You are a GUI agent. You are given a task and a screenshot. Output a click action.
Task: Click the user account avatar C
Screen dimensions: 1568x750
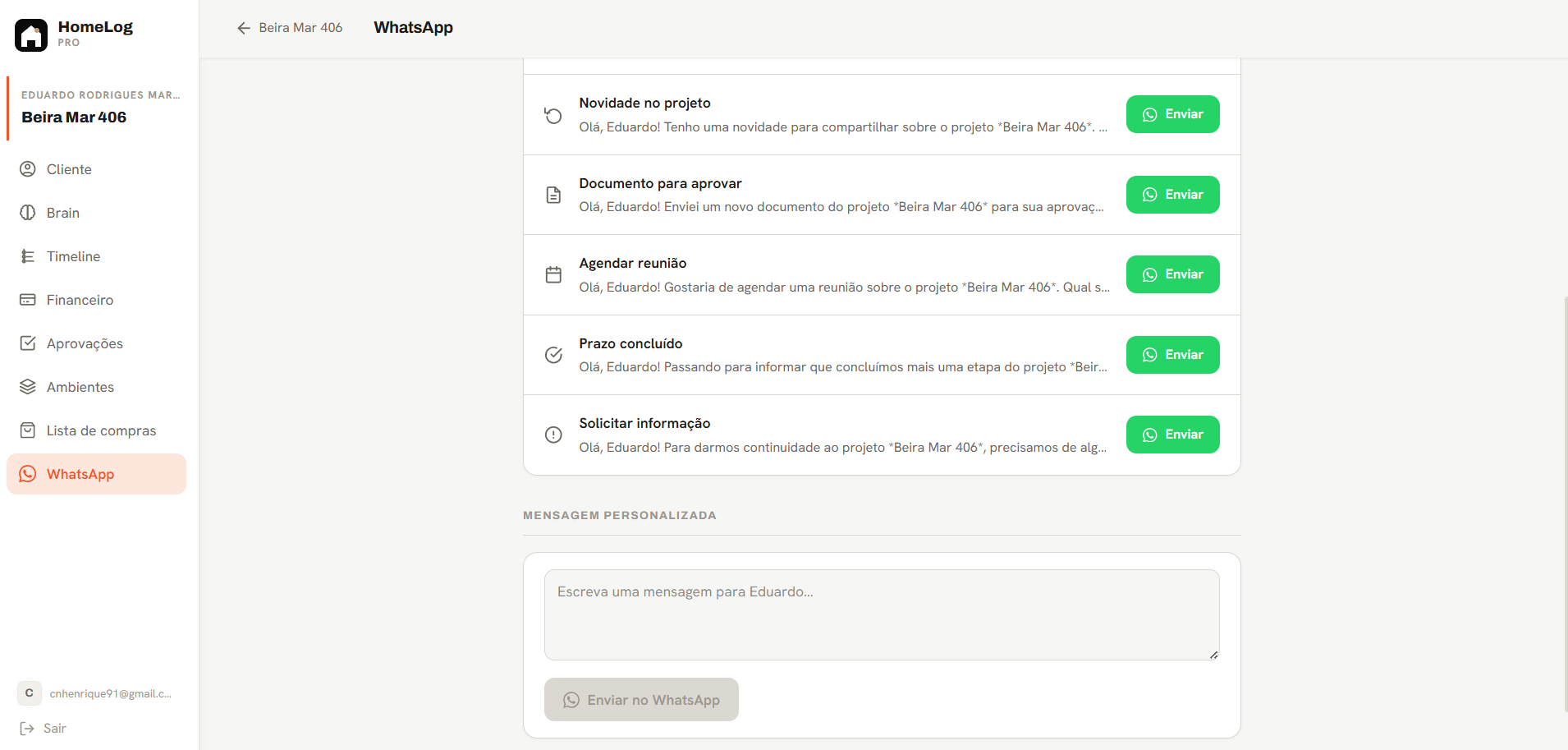click(30, 693)
